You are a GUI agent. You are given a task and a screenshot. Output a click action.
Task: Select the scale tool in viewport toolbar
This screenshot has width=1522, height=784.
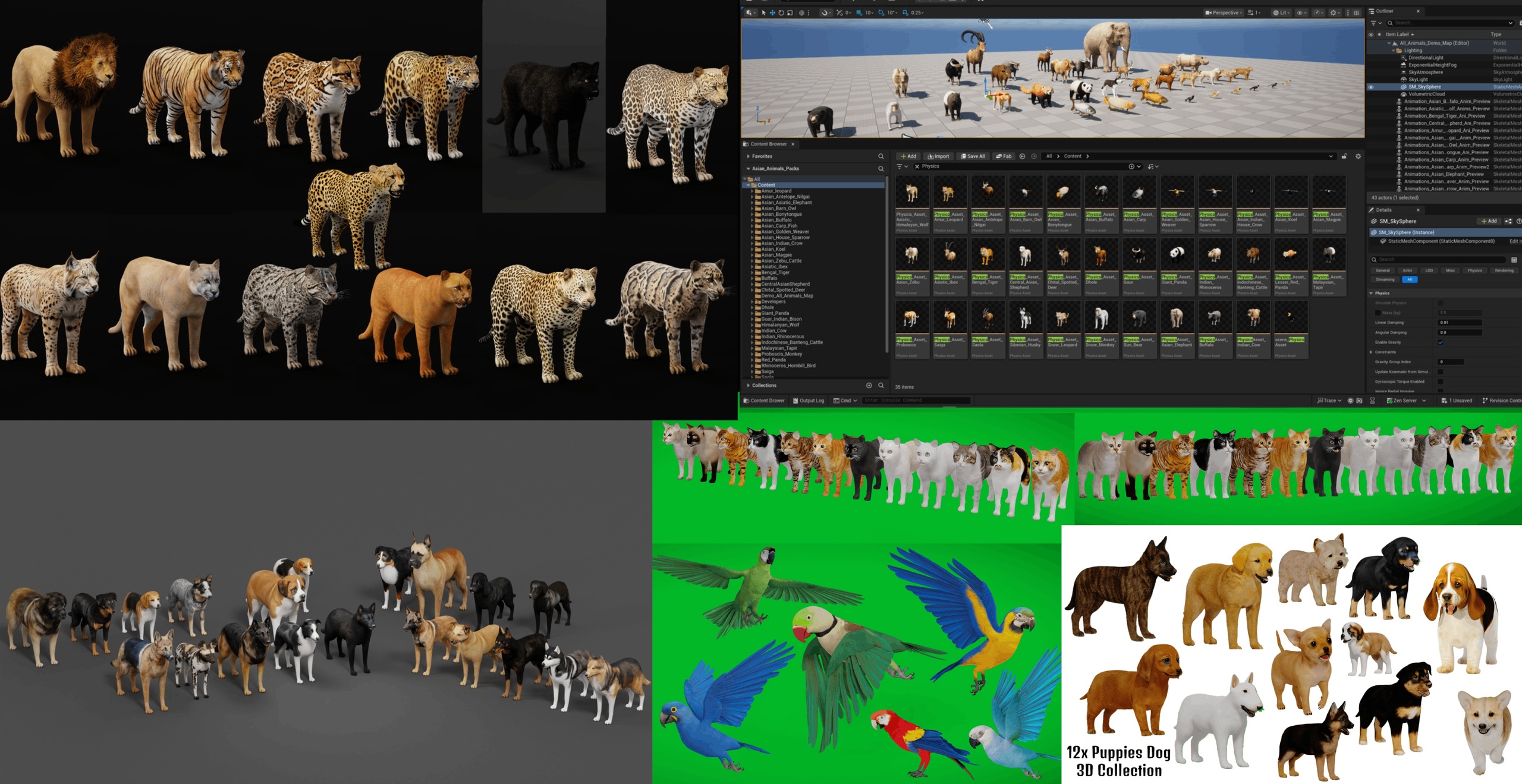[x=790, y=12]
